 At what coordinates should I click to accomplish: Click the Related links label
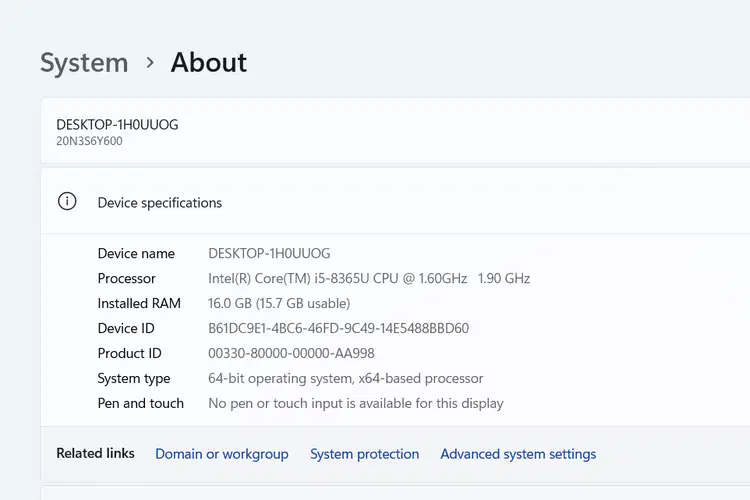[x=95, y=453]
